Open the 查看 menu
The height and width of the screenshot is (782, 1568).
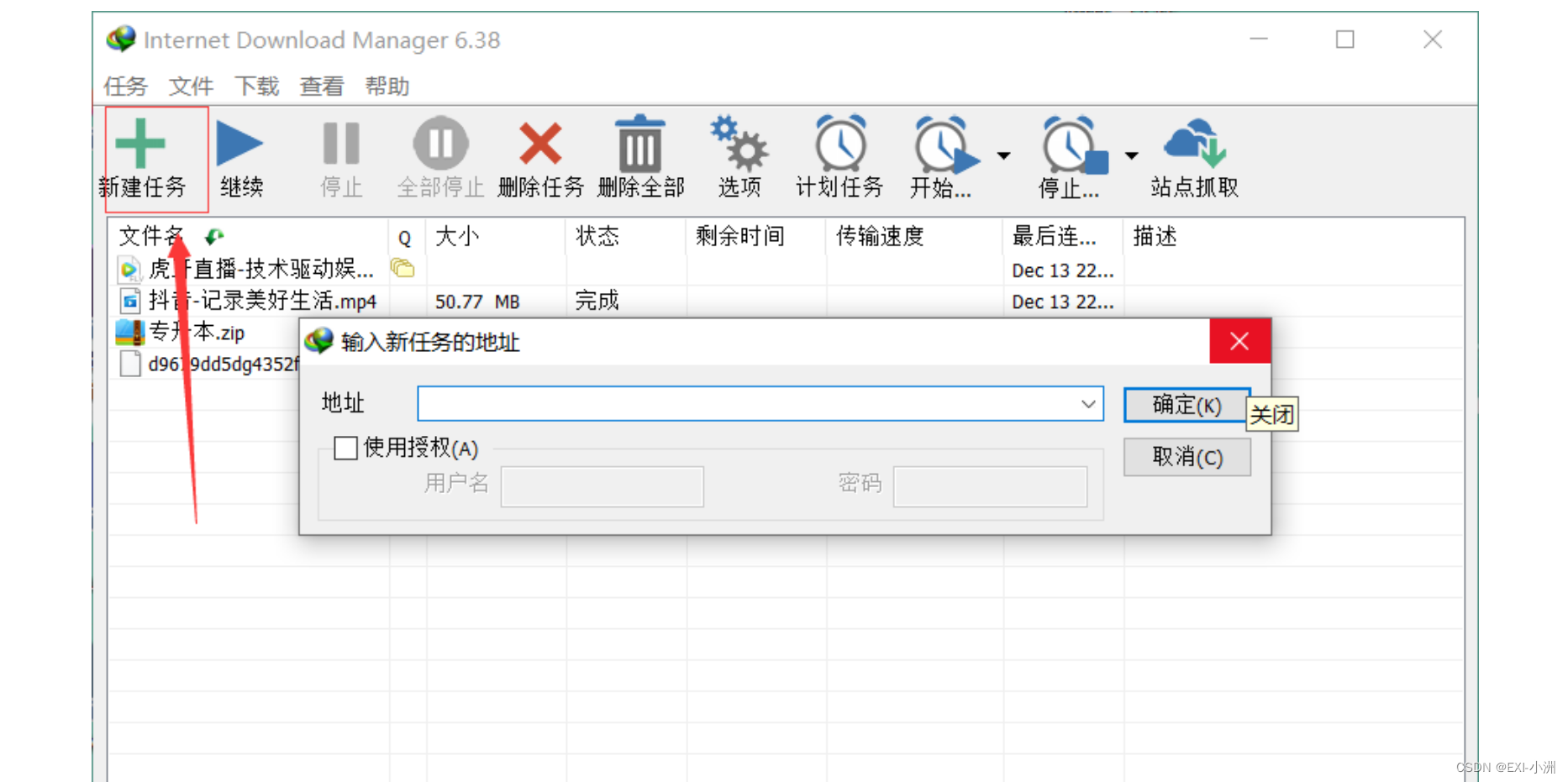point(322,87)
